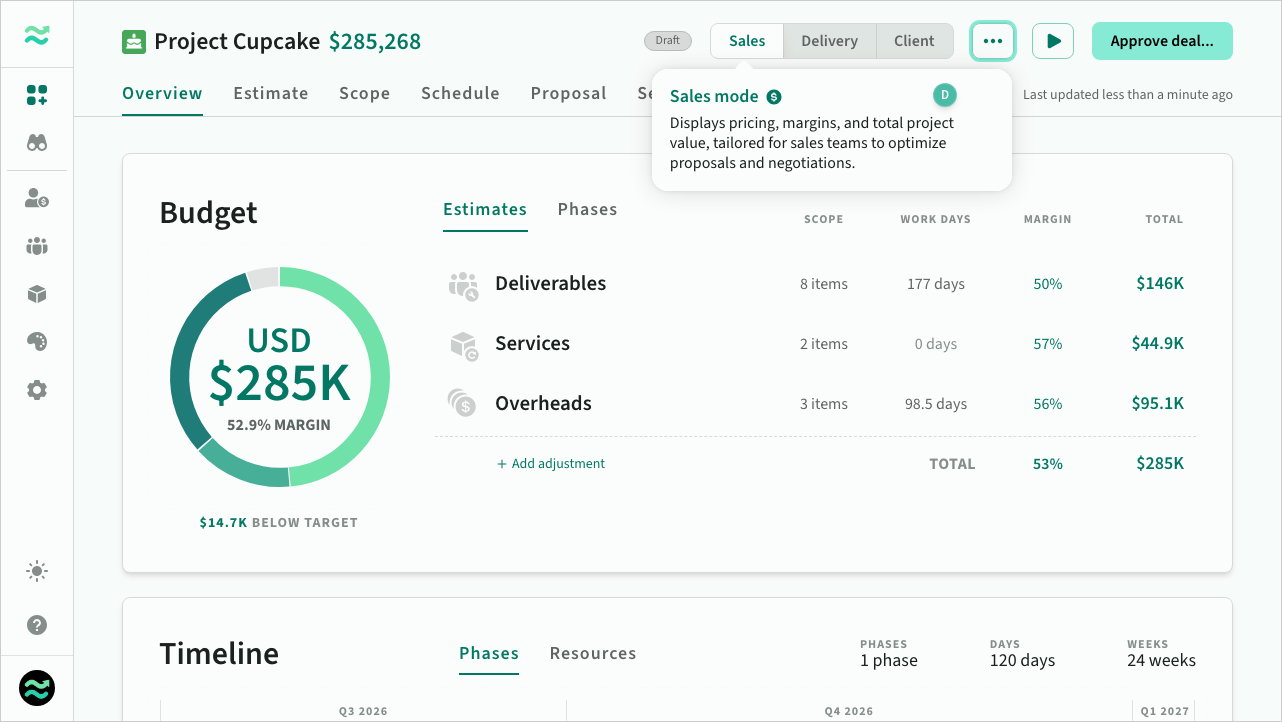The height and width of the screenshot is (722, 1282).
Task: Switch to Delivery mode
Action: click(x=829, y=41)
